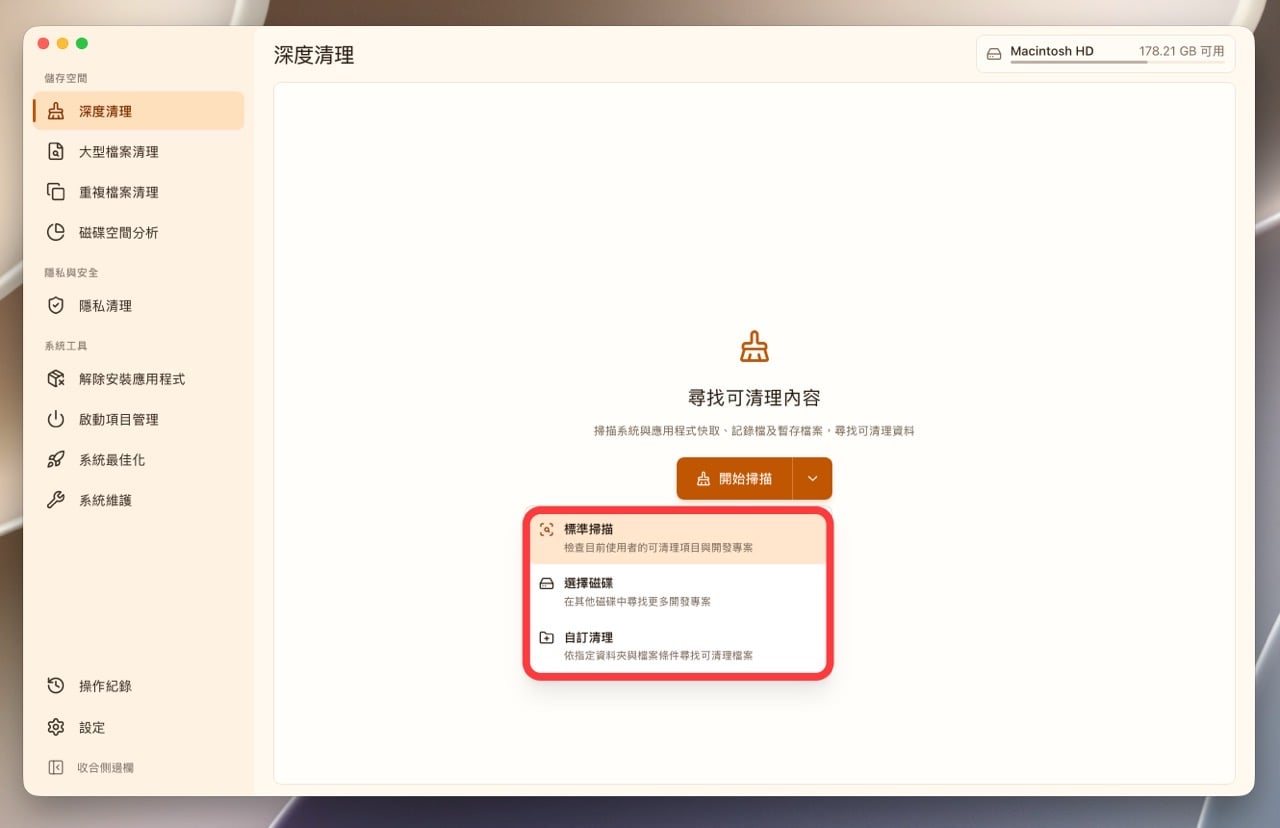Click the 自訂清理 folder icon in menu
Screen dimensions: 1280x828
(546, 638)
